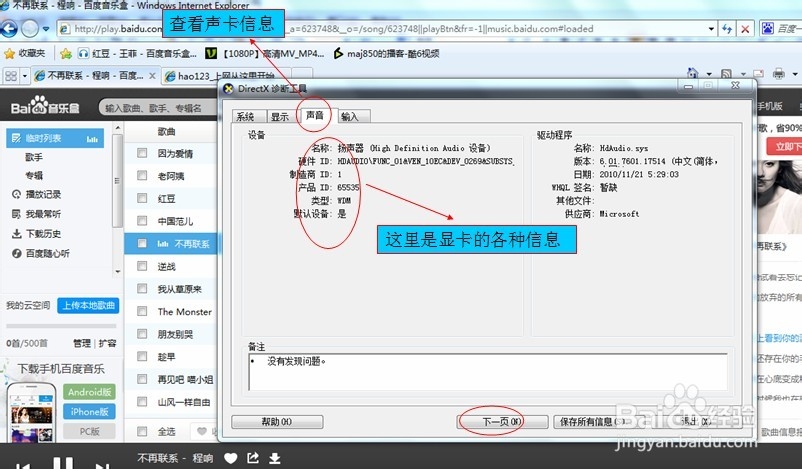The width and height of the screenshot is (802, 469).
Task: Click the printer icon in IE toolbar
Action: (778, 74)
